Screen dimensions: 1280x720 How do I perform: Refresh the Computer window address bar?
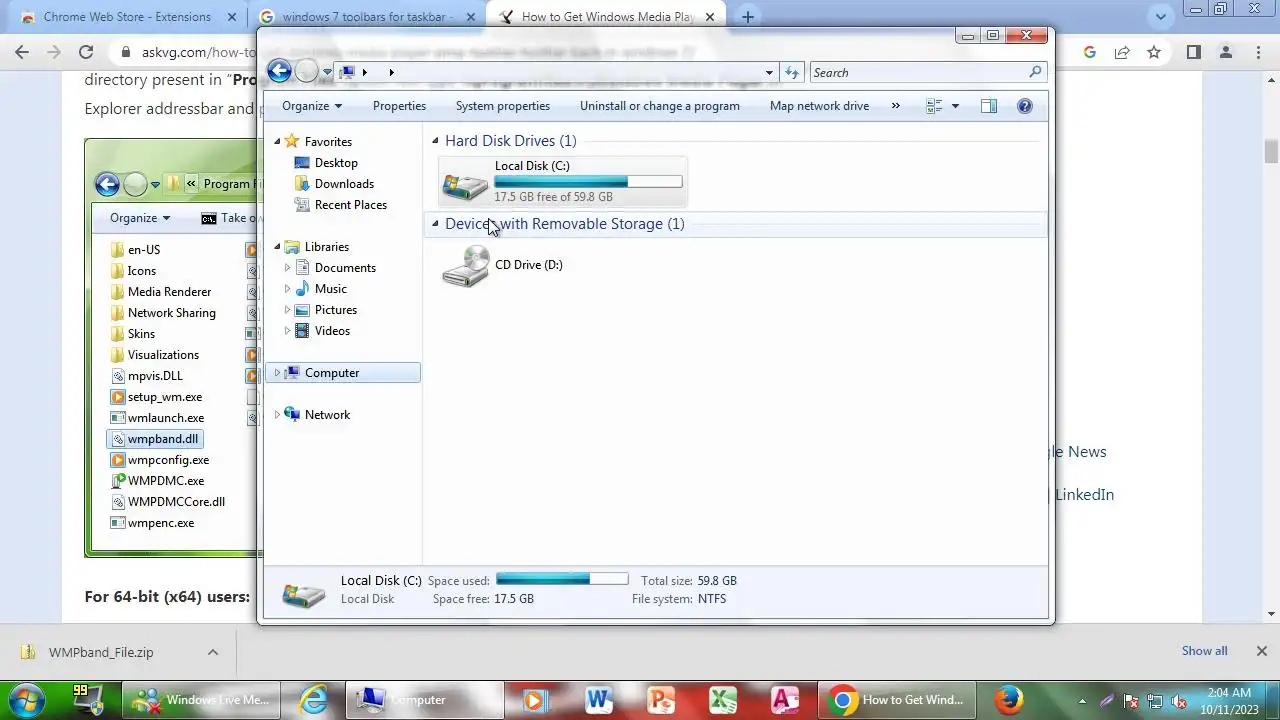click(x=792, y=73)
